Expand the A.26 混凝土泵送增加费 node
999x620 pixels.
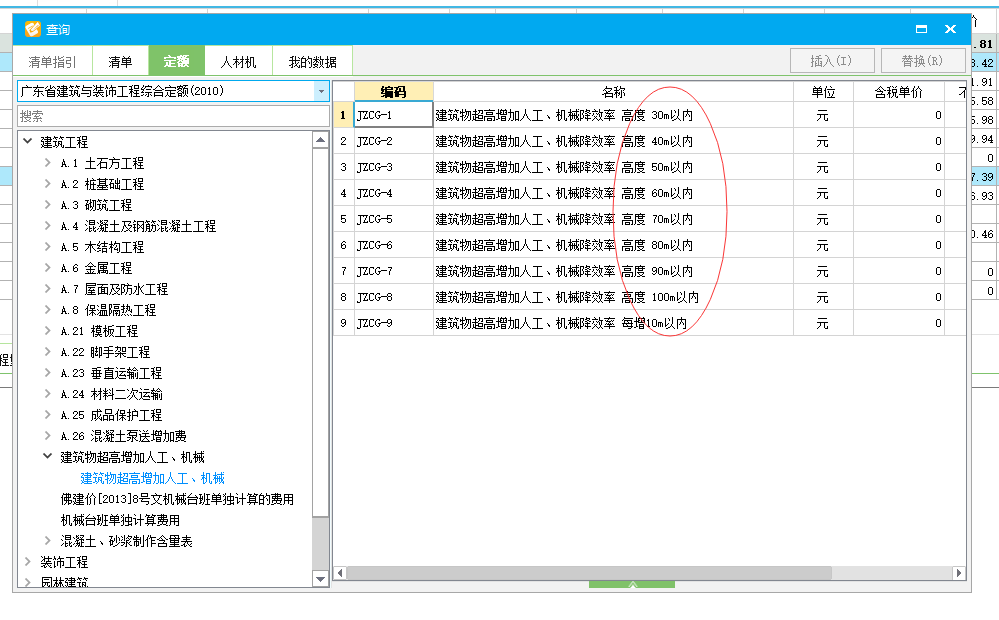coord(48,436)
